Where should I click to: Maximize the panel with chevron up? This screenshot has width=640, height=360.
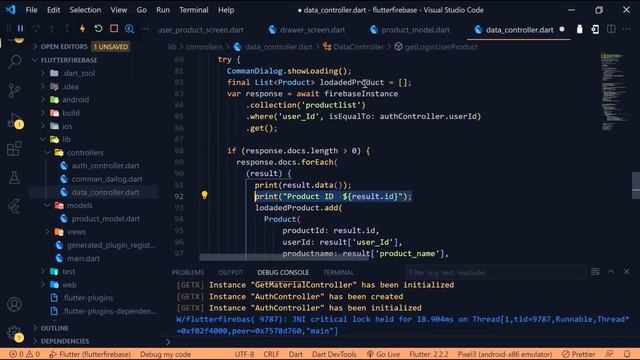click(611, 271)
